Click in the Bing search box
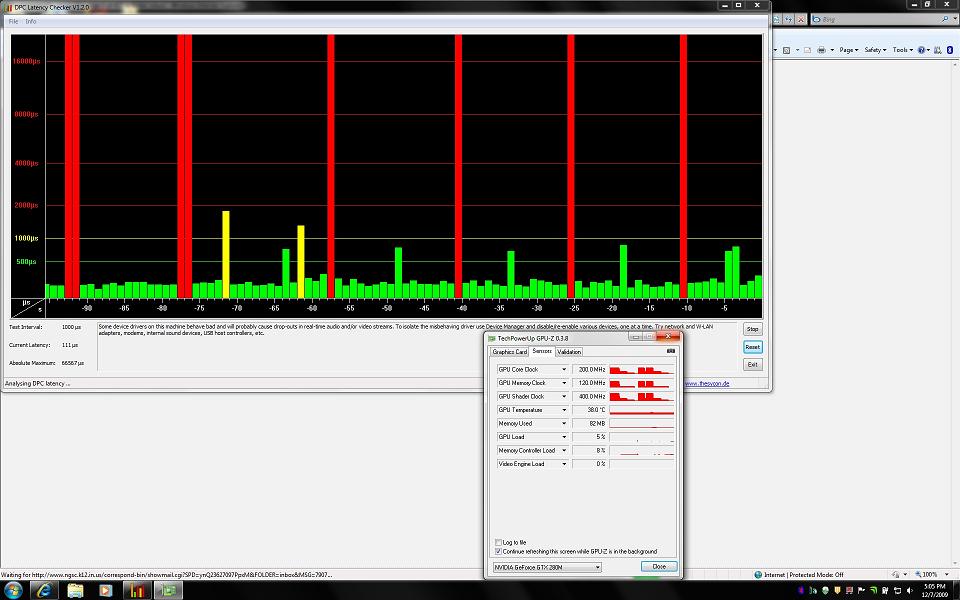Image resolution: width=960 pixels, height=600 pixels. pos(878,20)
